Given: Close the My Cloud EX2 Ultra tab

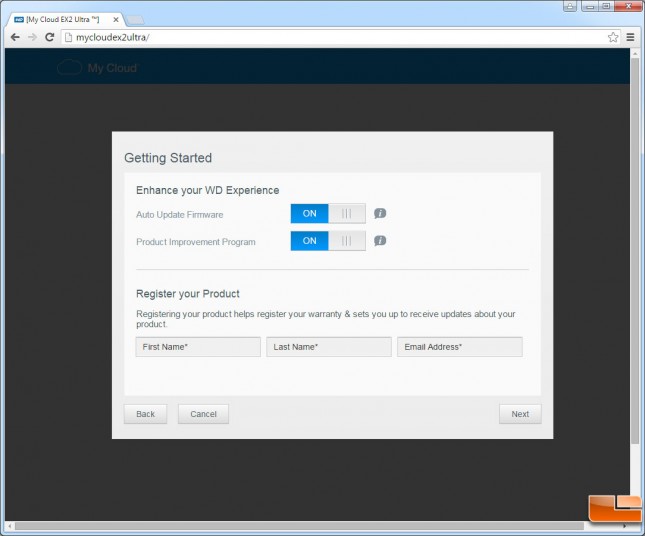Looking at the screenshot, I should 116,20.
